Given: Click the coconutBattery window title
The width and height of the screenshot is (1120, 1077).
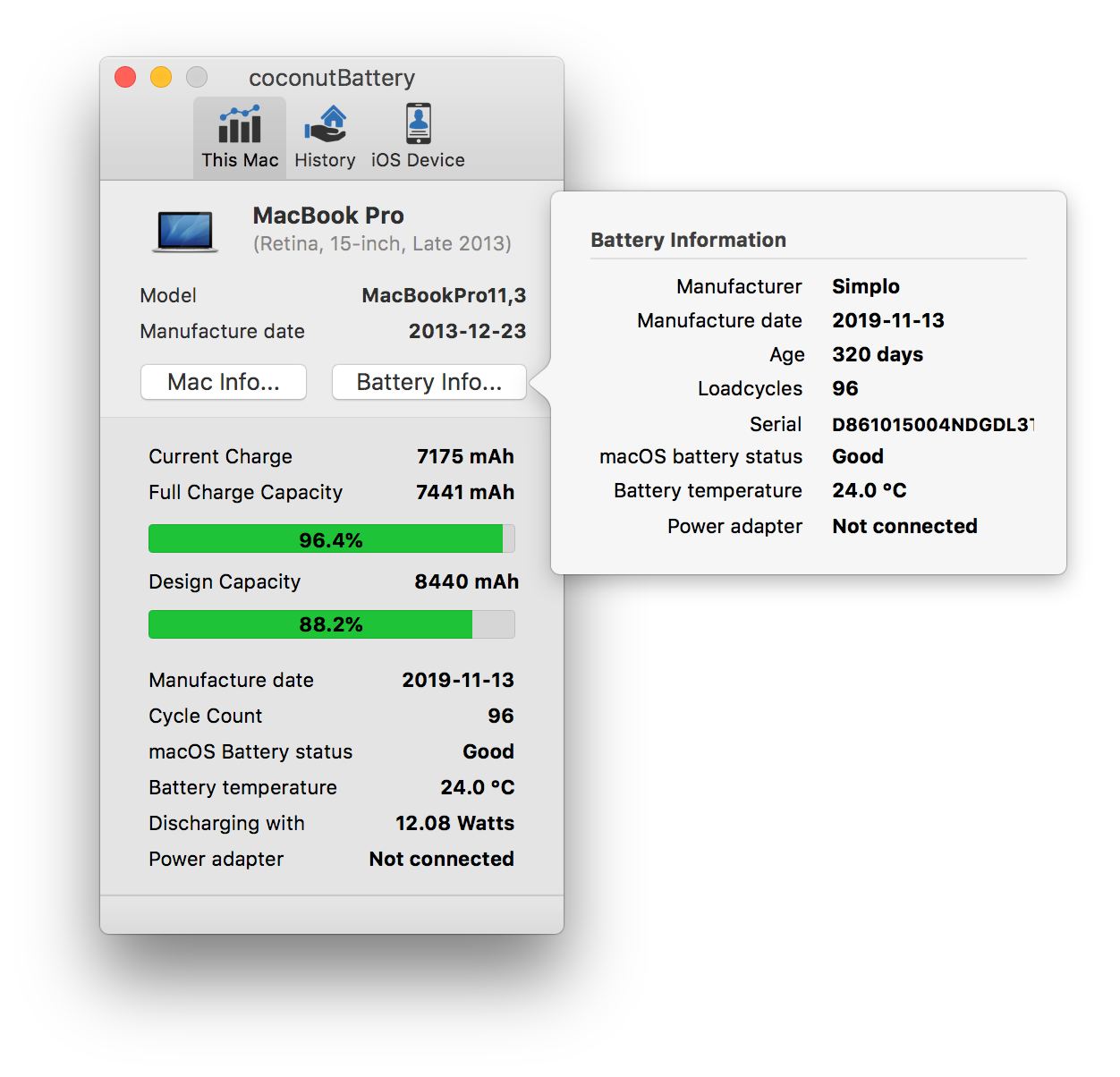Looking at the screenshot, I should coord(332,78).
